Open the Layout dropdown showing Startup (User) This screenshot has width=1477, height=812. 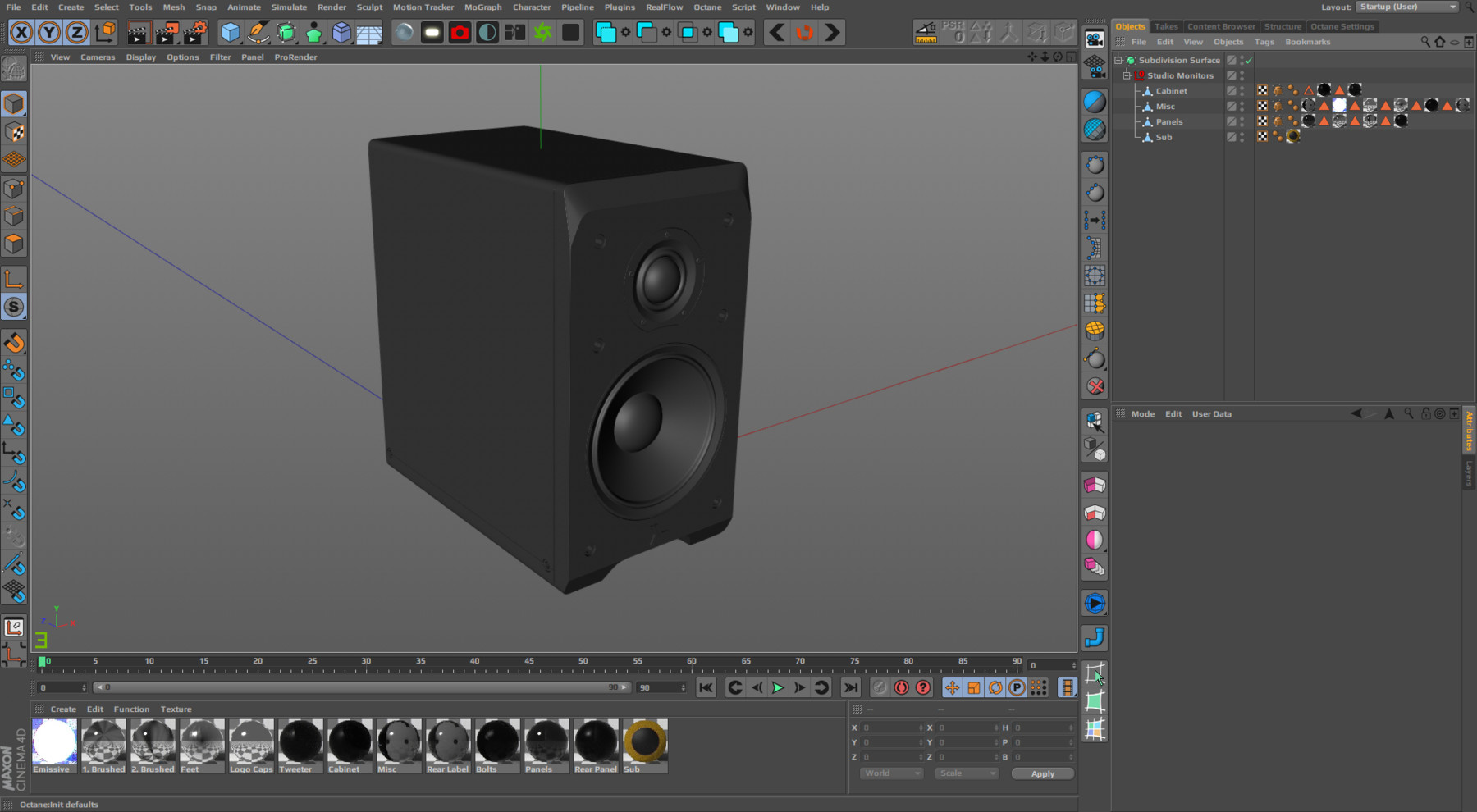pos(1405,7)
